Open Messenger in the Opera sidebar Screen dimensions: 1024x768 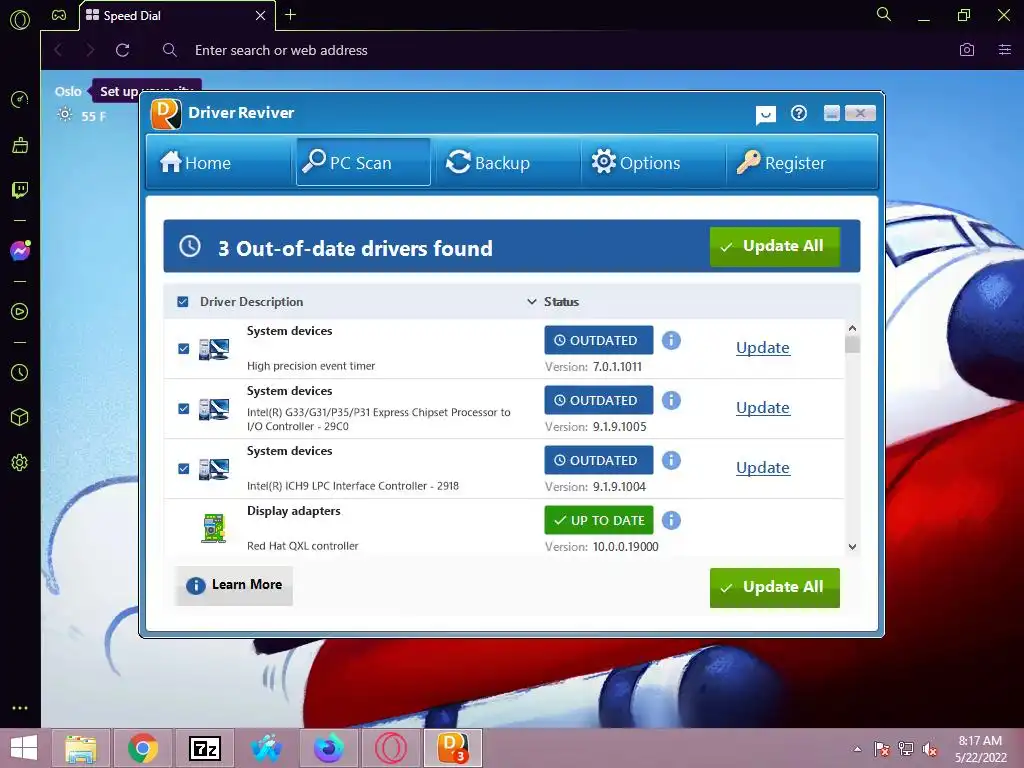[20, 251]
